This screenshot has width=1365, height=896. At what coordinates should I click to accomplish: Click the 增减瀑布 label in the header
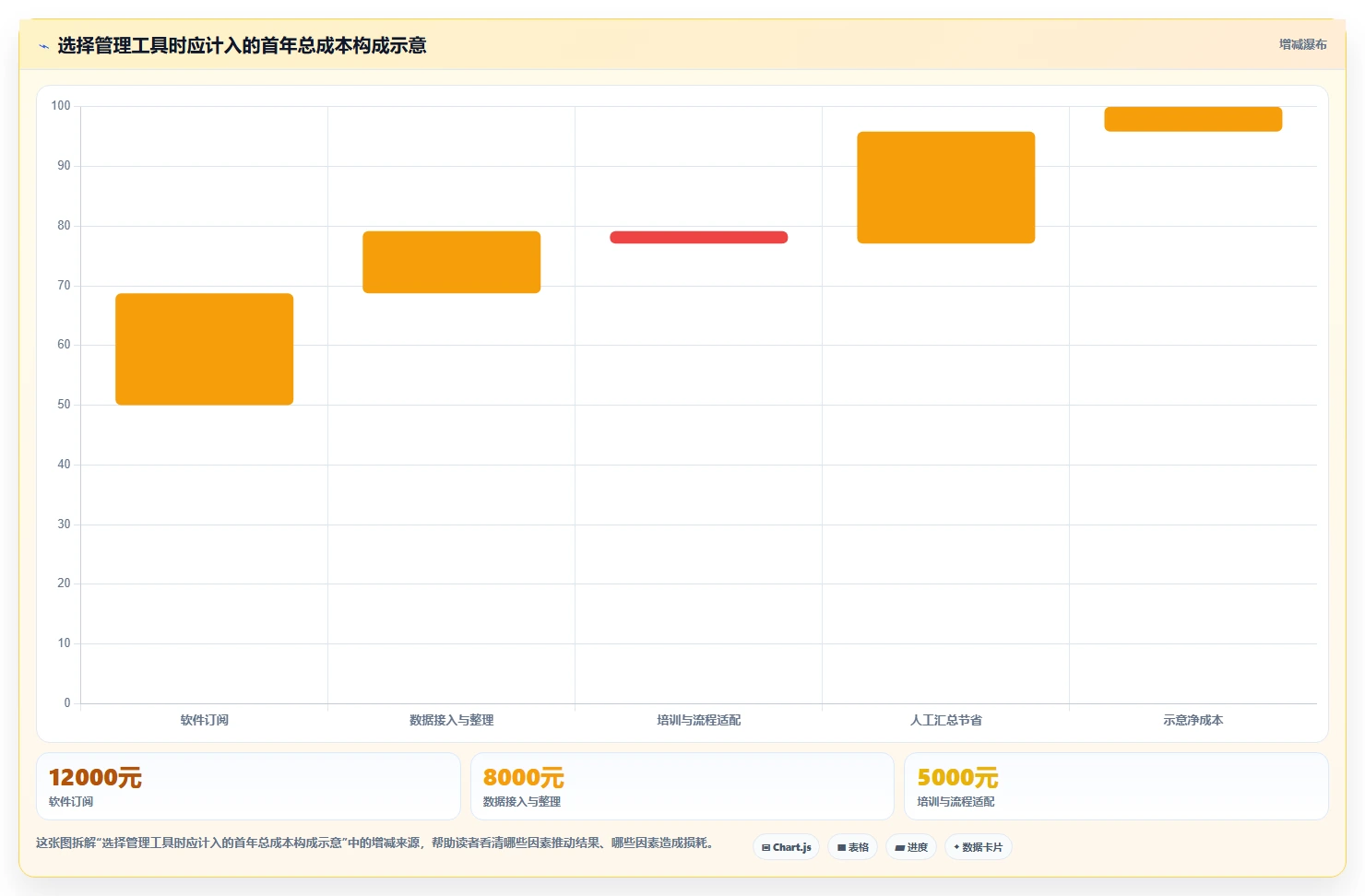(1303, 44)
